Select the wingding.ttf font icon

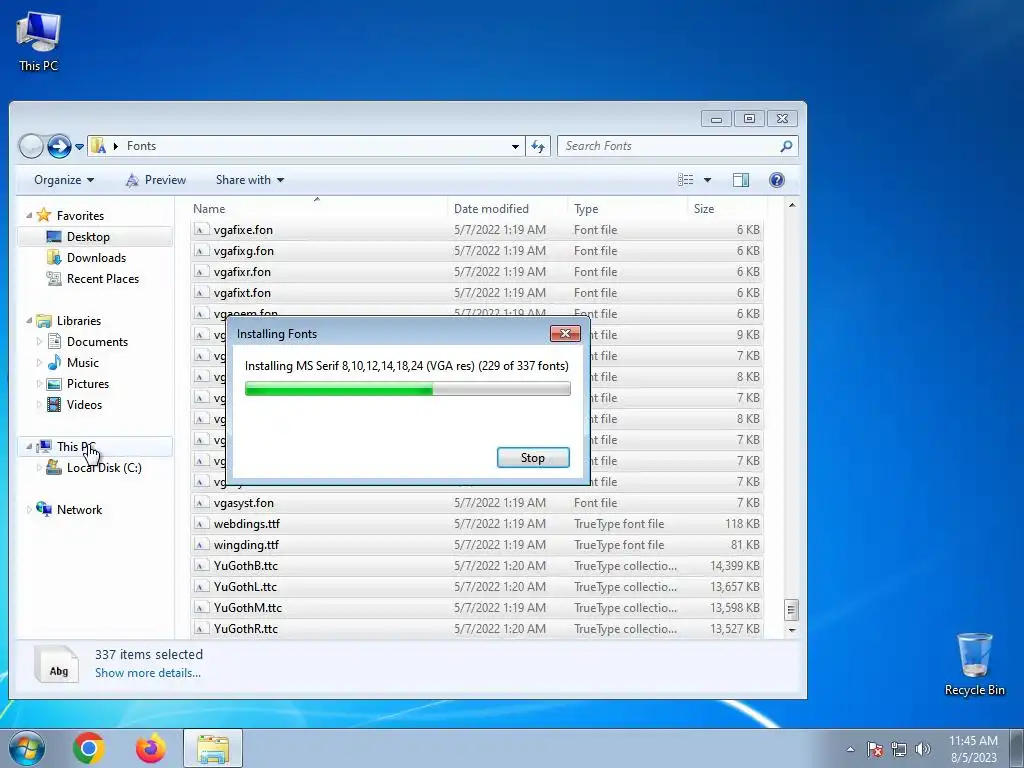[202, 545]
